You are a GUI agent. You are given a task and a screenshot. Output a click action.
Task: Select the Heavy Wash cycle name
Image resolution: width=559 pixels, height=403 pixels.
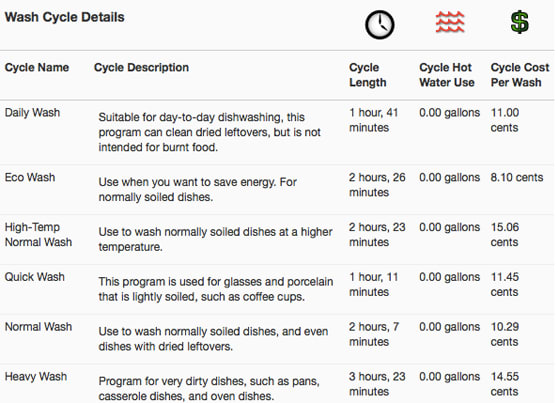pos(36,377)
